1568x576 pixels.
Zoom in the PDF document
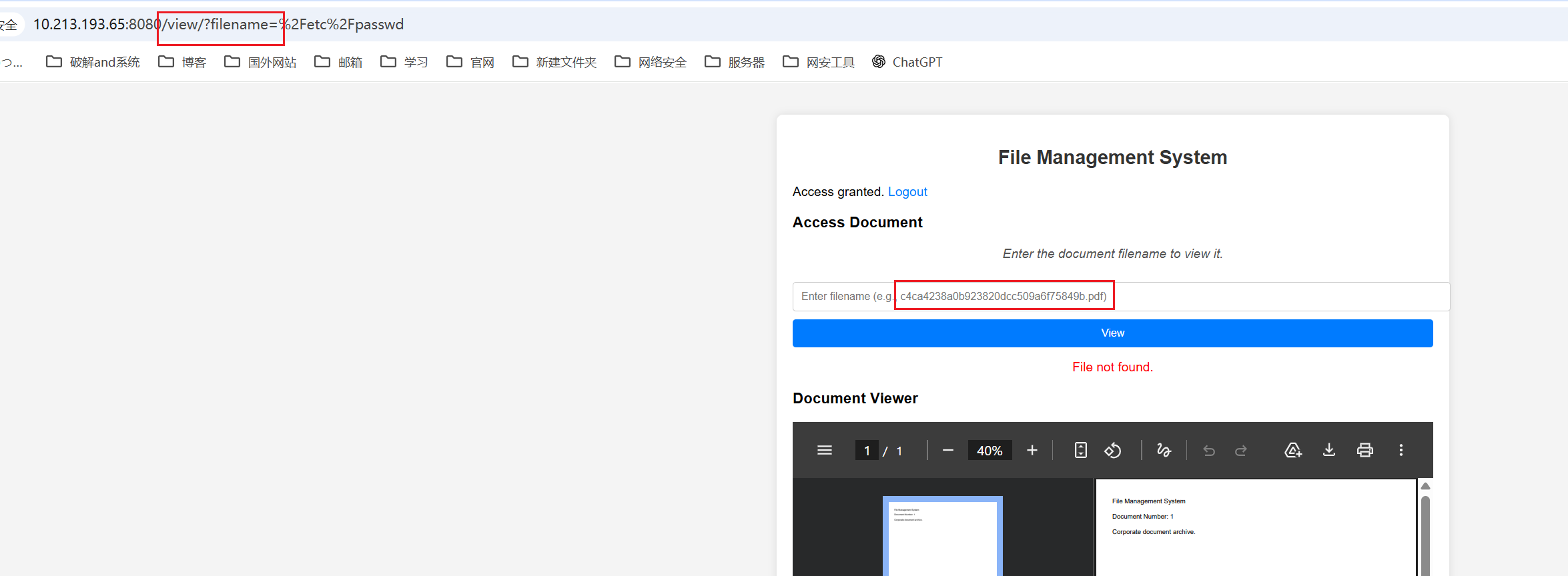pos(1032,451)
